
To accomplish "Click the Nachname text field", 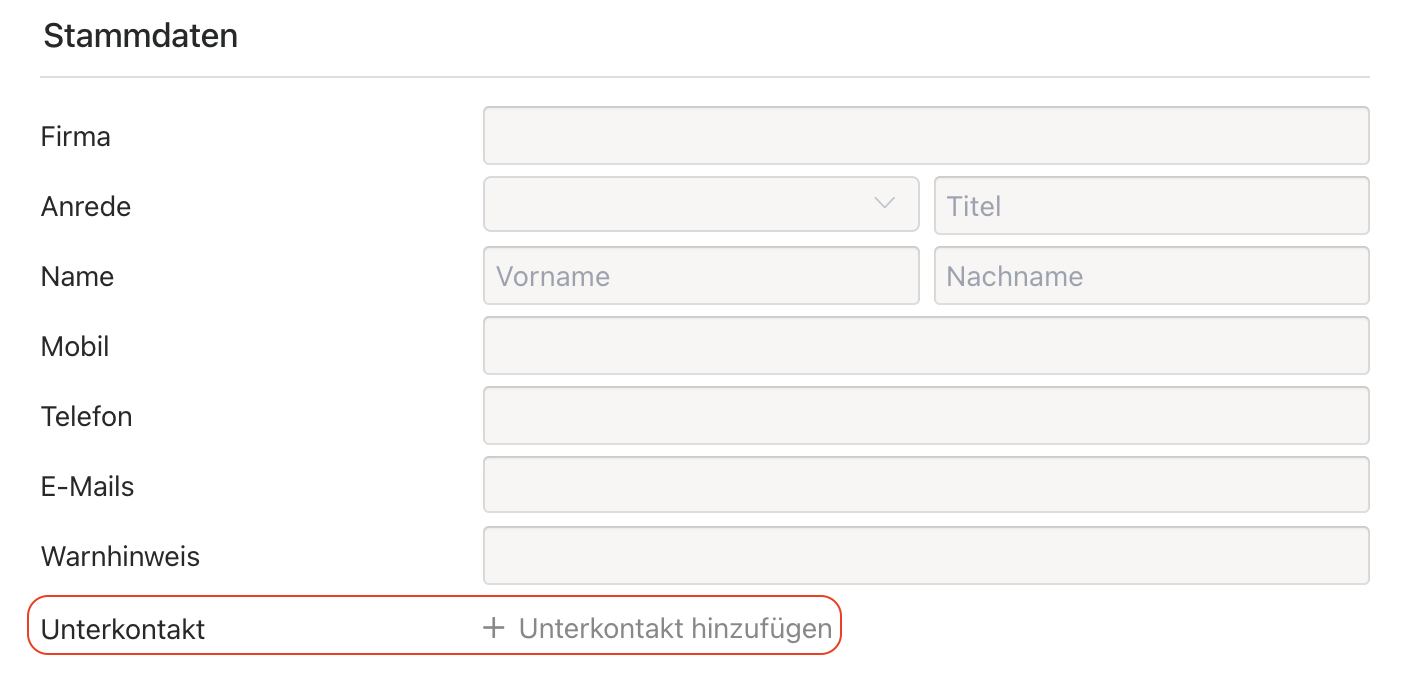I will [x=1151, y=276].
